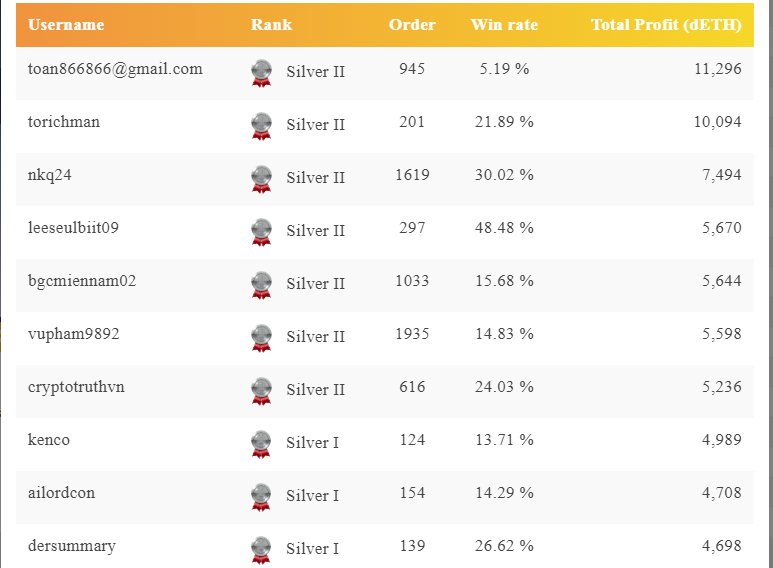The width and height of the screenshot is (773, 568).
Task: Sort by the Username column header
Action: coord(66,25)
